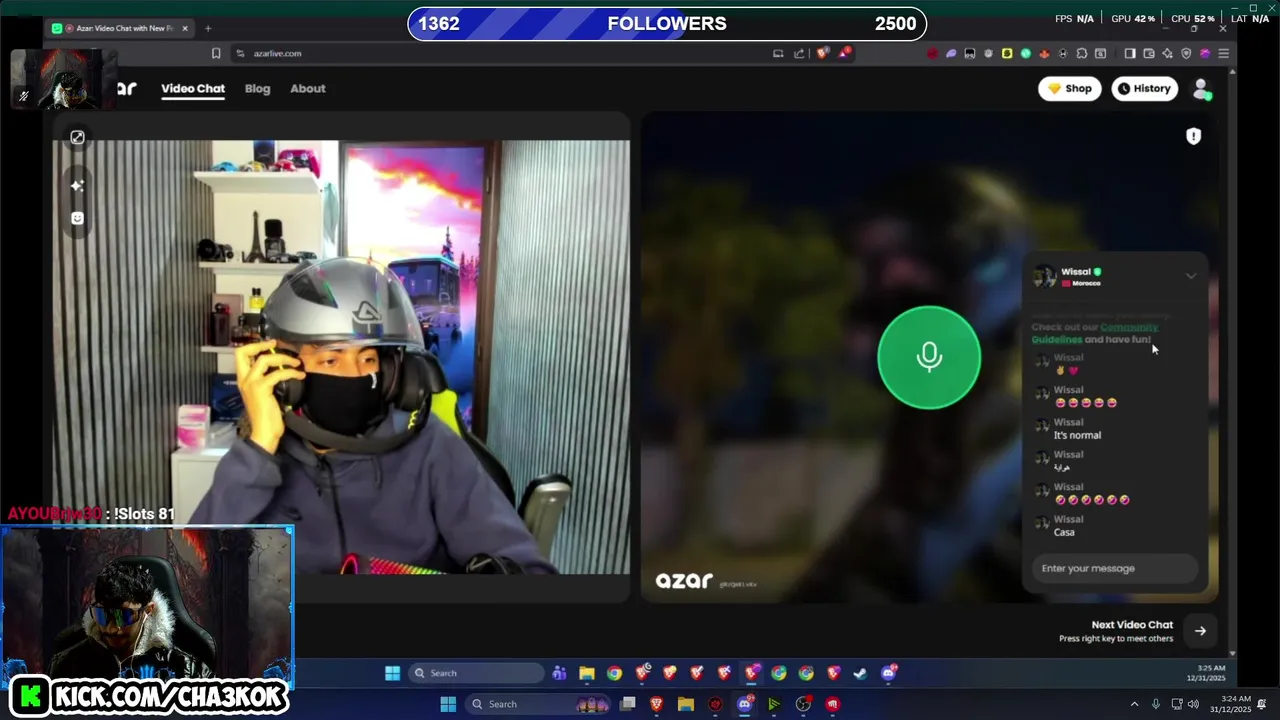The height and width of the screenshot is (720, 1280).
Task: Click the Brave Shields lion icon
Action: 823,53
